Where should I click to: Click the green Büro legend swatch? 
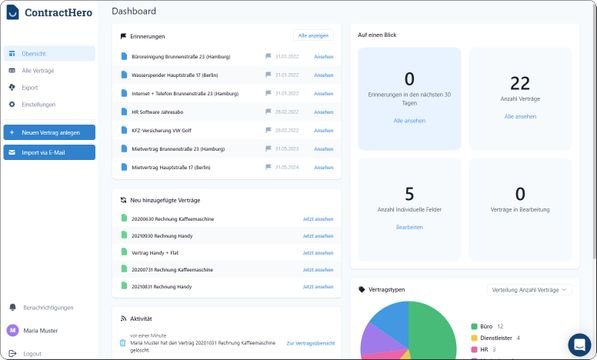(x=474, y=327)
